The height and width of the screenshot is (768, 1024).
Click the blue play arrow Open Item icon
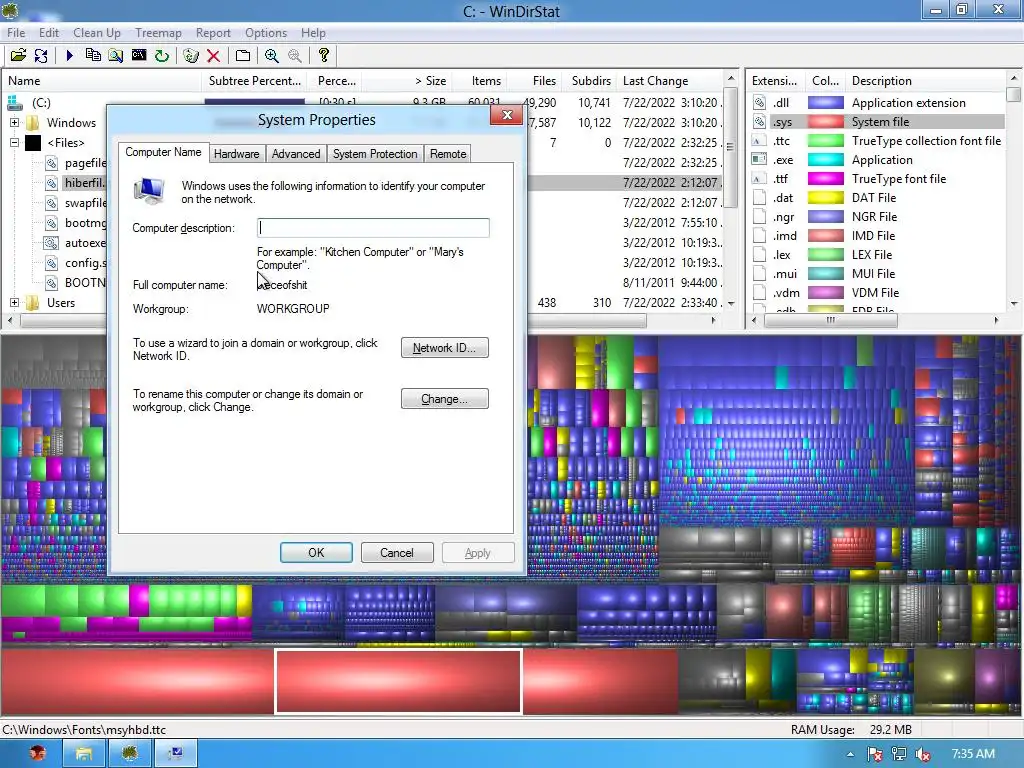[70, 56]
